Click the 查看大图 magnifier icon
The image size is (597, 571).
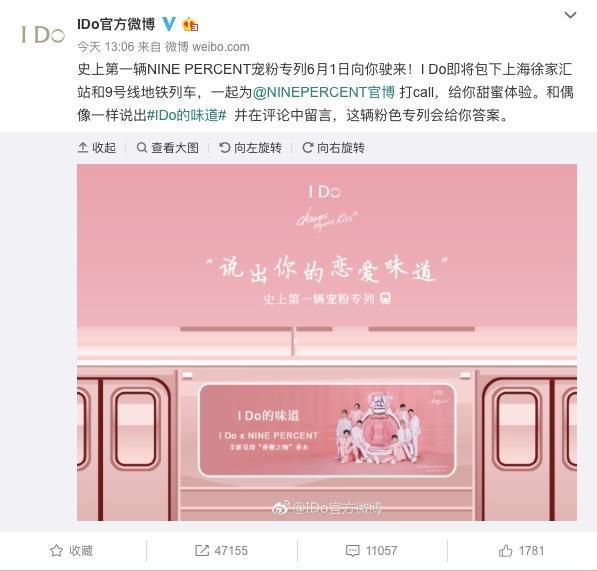click(142, 148)
